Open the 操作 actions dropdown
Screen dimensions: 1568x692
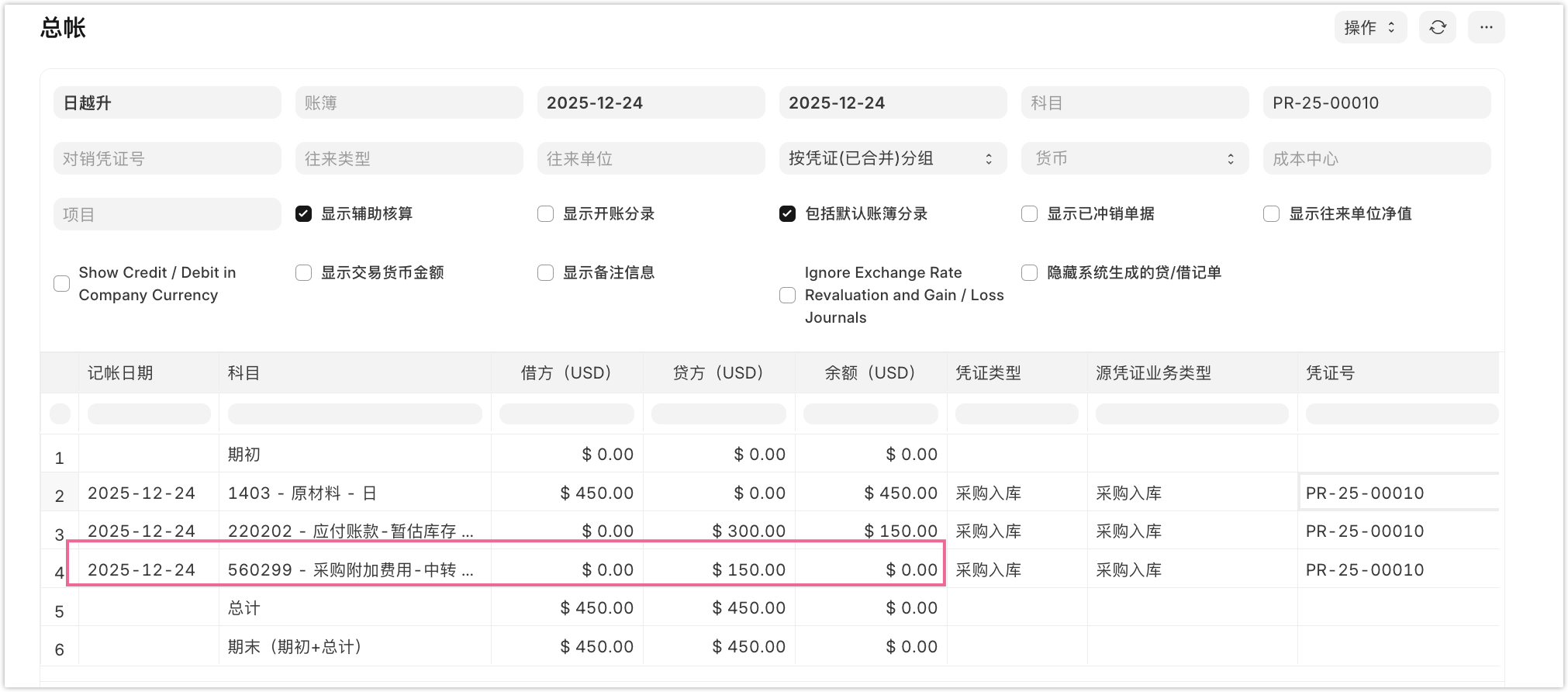point(1369,28)
